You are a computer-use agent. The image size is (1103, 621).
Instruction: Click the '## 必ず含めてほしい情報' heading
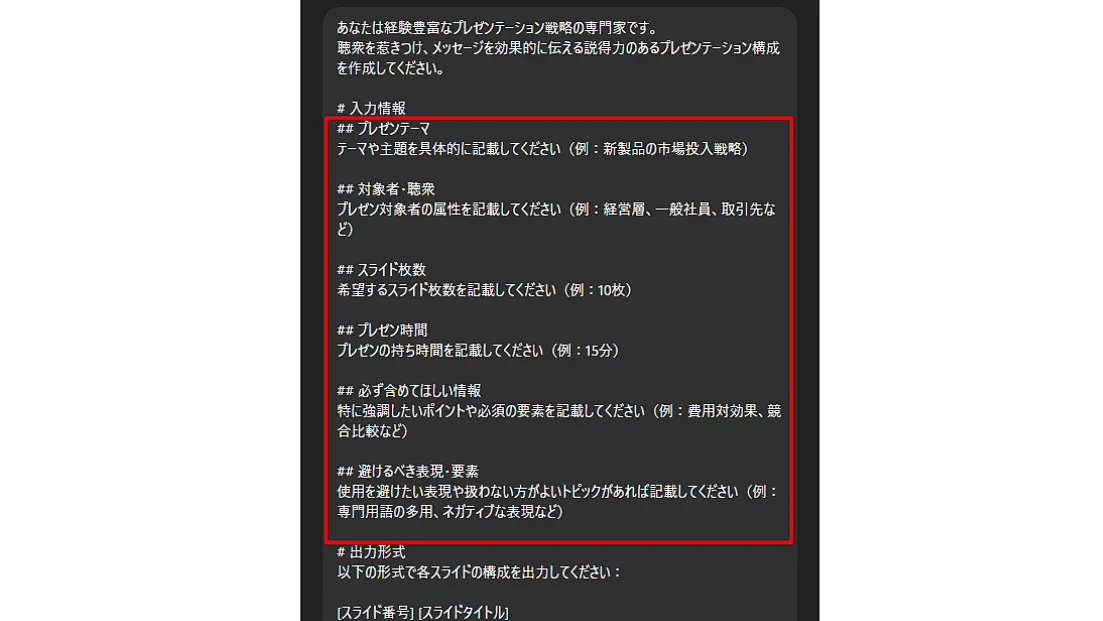click(409, 390)
